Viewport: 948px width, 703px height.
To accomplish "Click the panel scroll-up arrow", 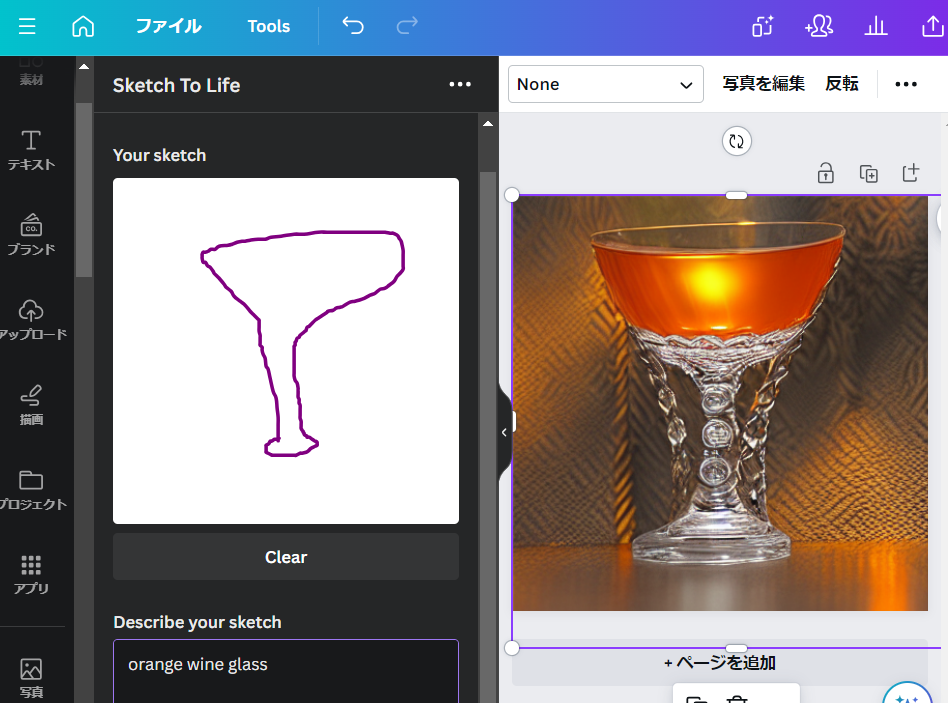I will 488,124.
